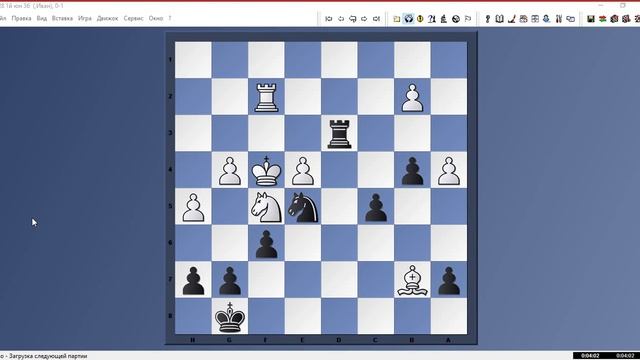Open the Вставка menu
The width and height of the screenshot is (640, 360).
pyautogui.click(x=62, y=18)
